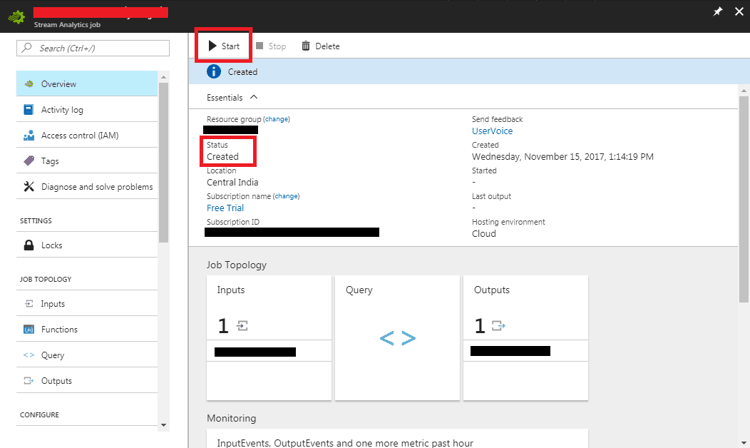Focus the Search (Ctrl+/) field
This screenshot has width=750, height=448.
[x=93, y=48]
